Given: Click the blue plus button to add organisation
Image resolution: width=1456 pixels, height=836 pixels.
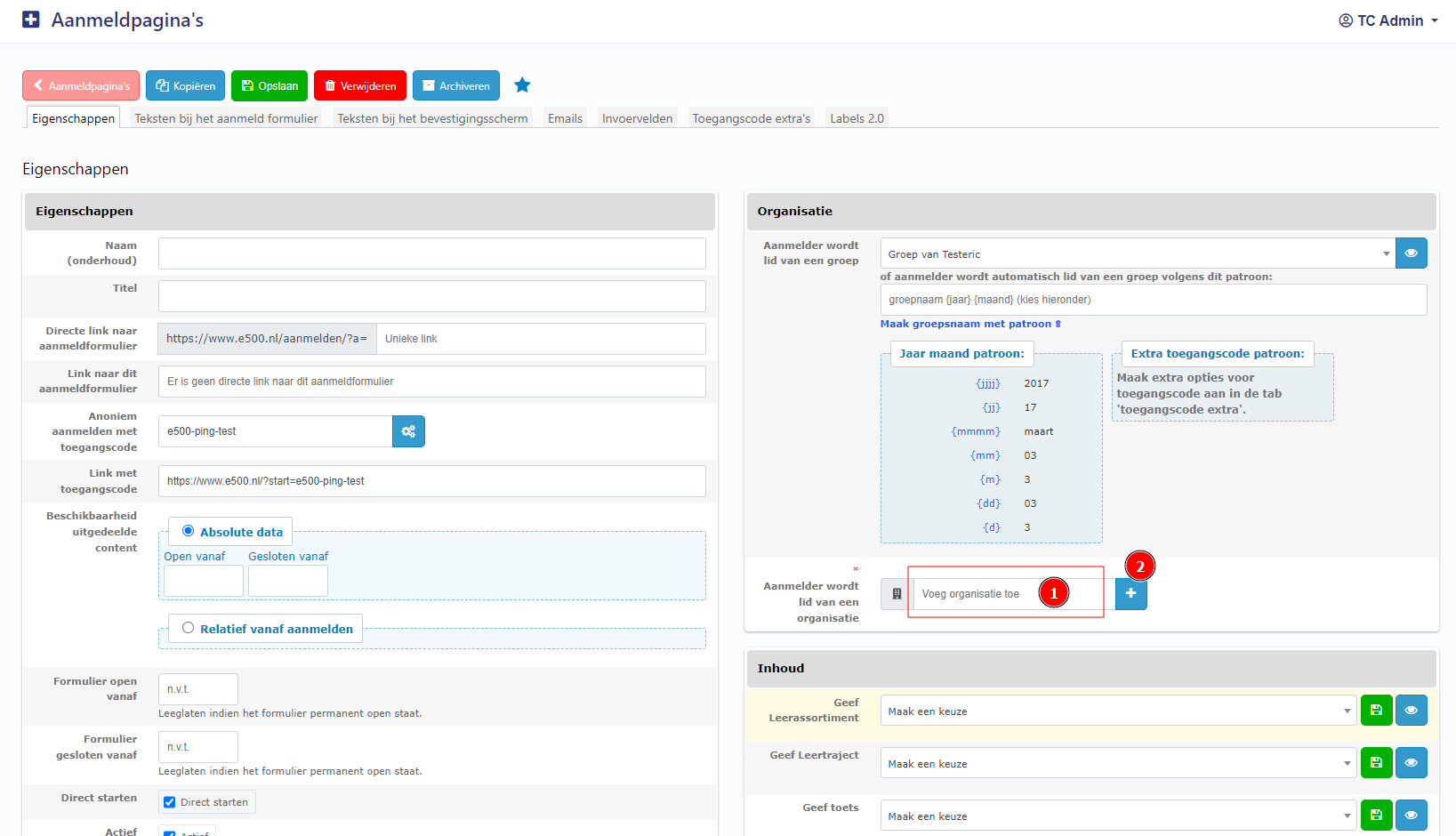Looking at the screenshot, I should (x=1130, y=593).
